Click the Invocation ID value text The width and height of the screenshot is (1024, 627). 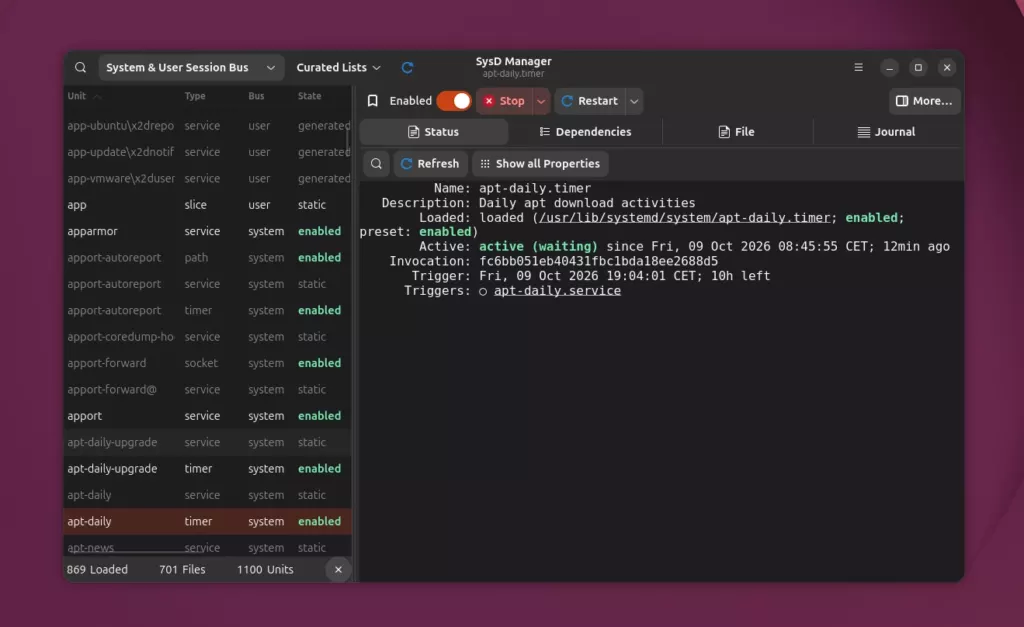coord(598,261)
